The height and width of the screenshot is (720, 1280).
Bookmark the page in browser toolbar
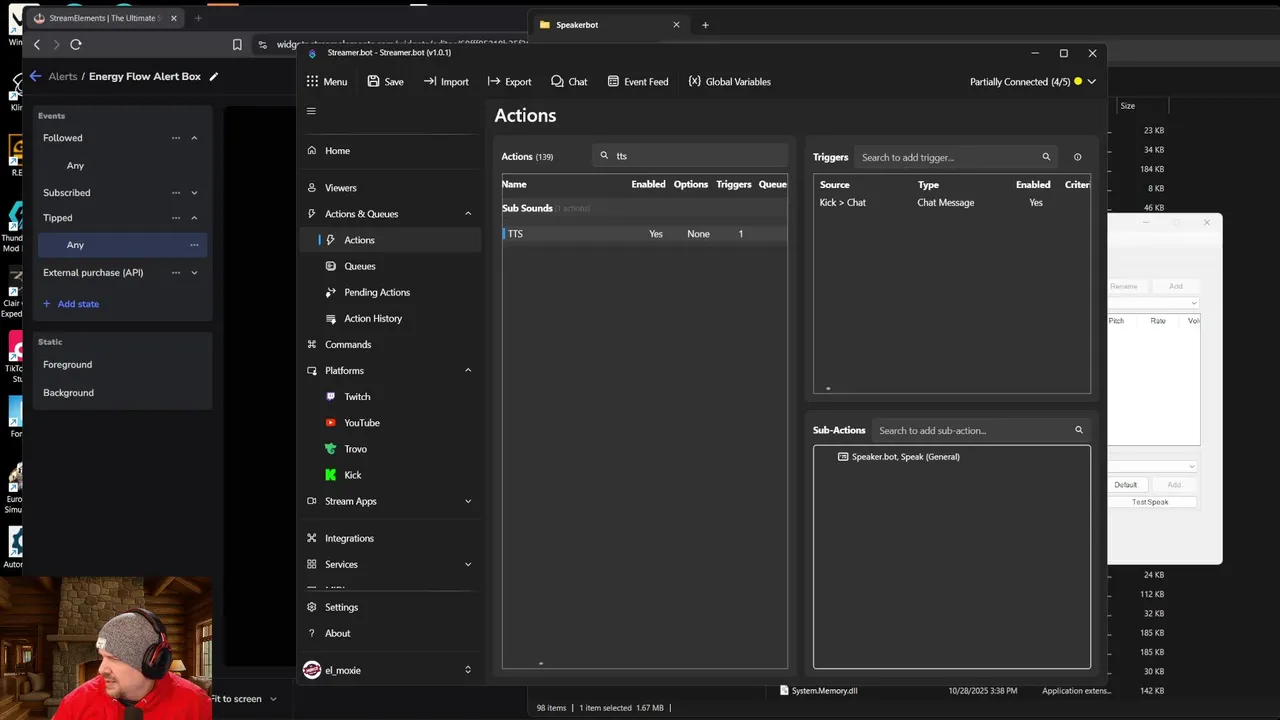click(x=237, y=44)
